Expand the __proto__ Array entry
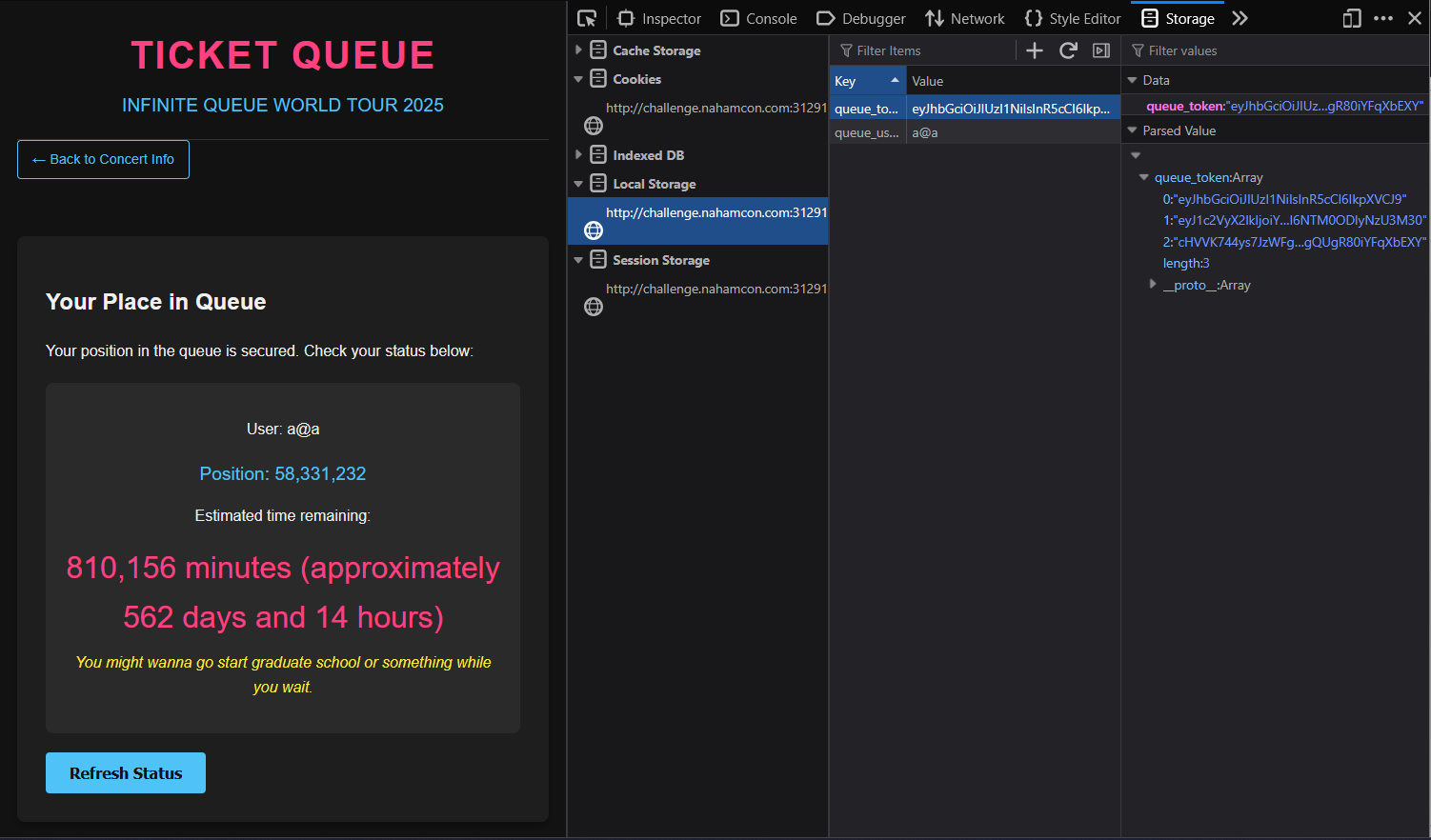This screenshot has height=840, width=1431. point(1153,285)
